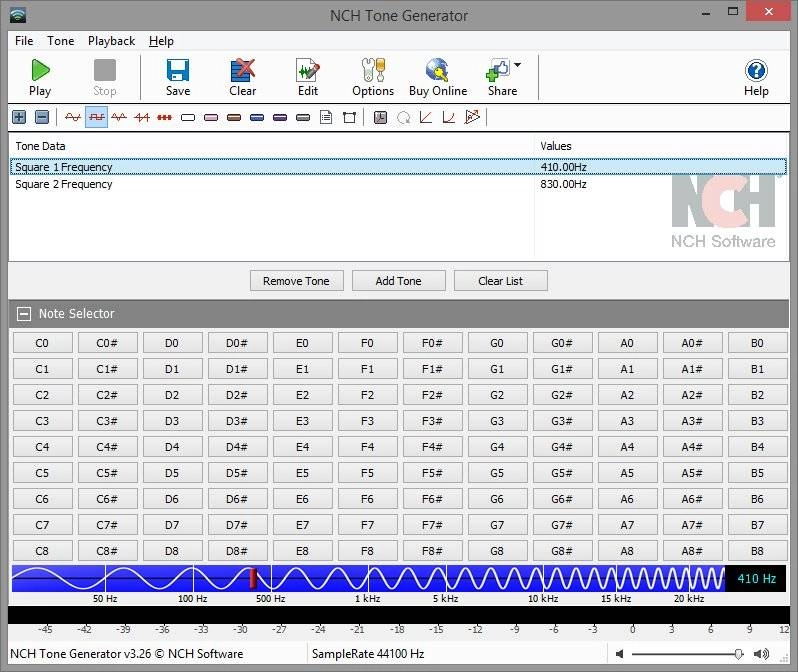Click the 410 Hz frequency readout

point(756,579)
